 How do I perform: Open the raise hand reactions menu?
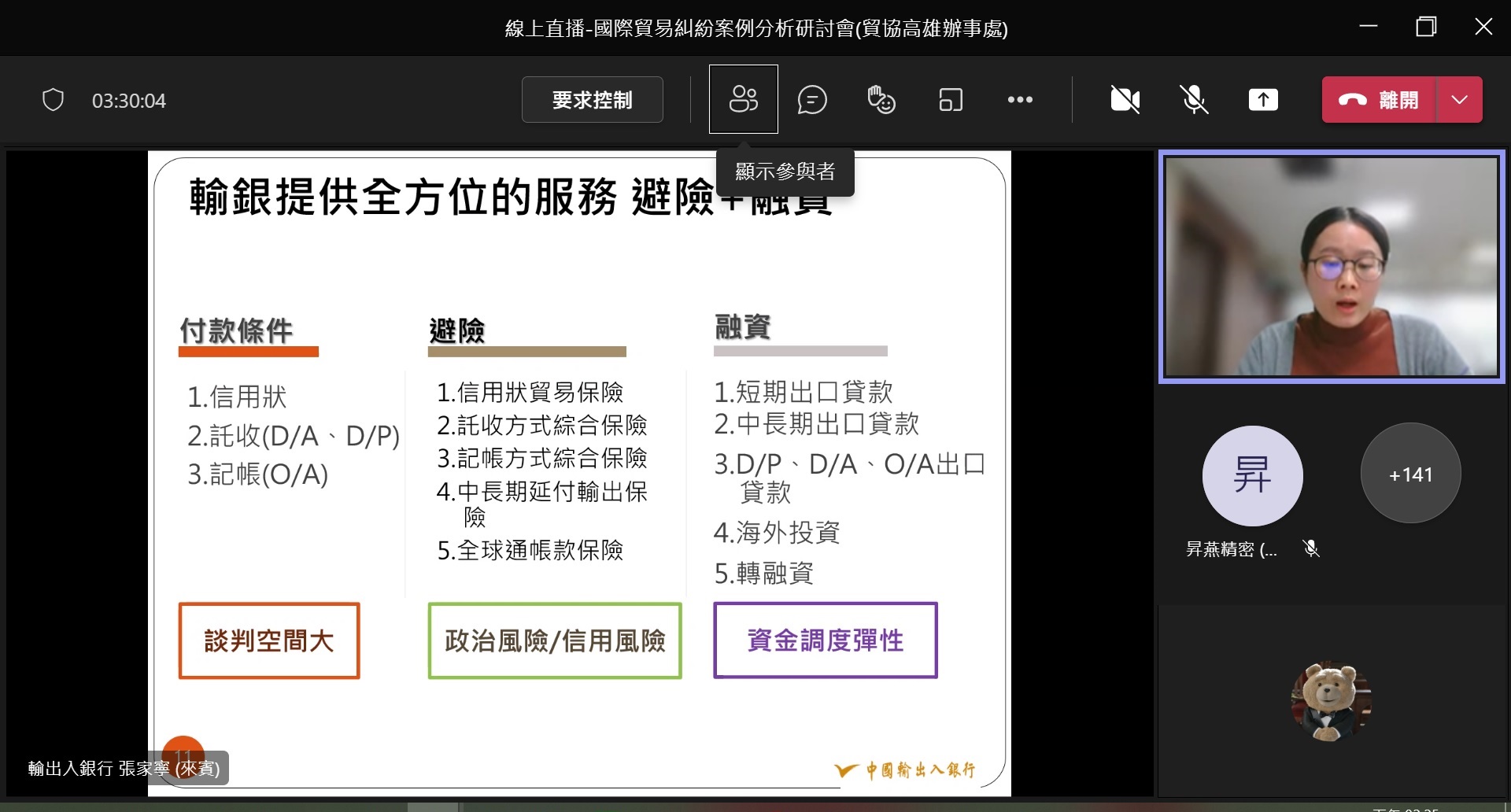pos(881,100)
